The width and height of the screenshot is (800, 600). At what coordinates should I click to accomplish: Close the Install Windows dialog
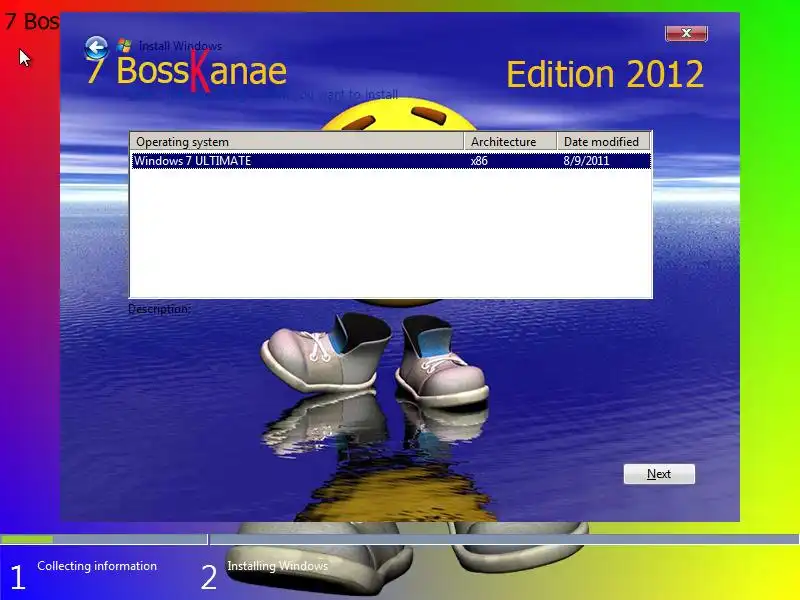click(x=686, y=34)
